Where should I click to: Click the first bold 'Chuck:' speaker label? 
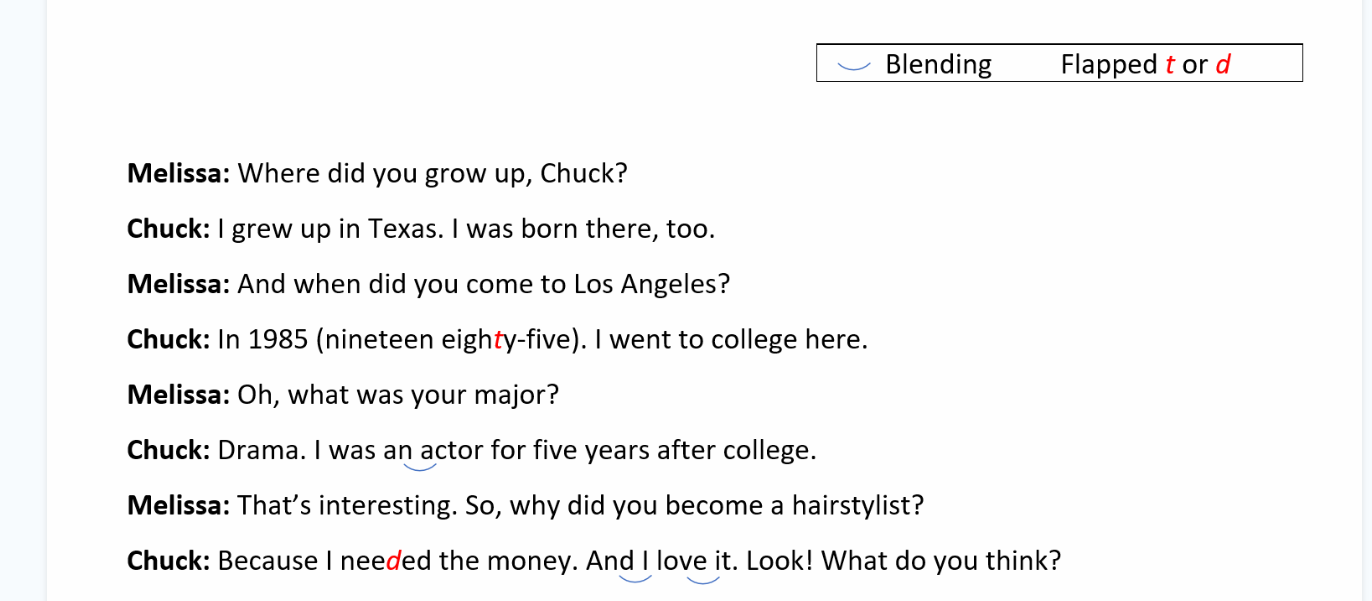point(168,229)
